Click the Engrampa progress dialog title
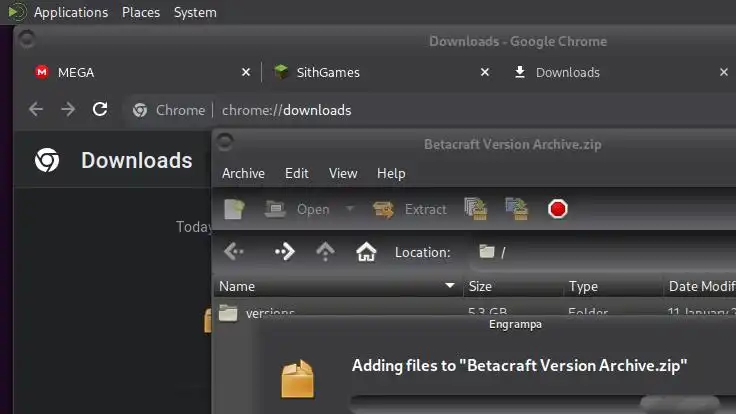Viewport: 736px width, 414px height. tap(515, 324)
